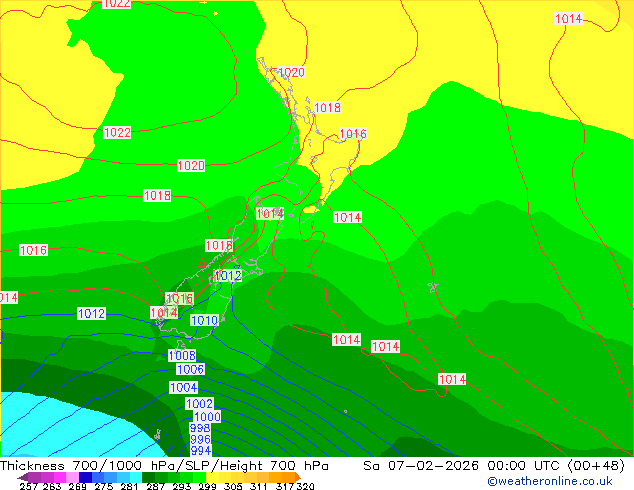Click the blue 1000 isobar label

tap(207, 417)
